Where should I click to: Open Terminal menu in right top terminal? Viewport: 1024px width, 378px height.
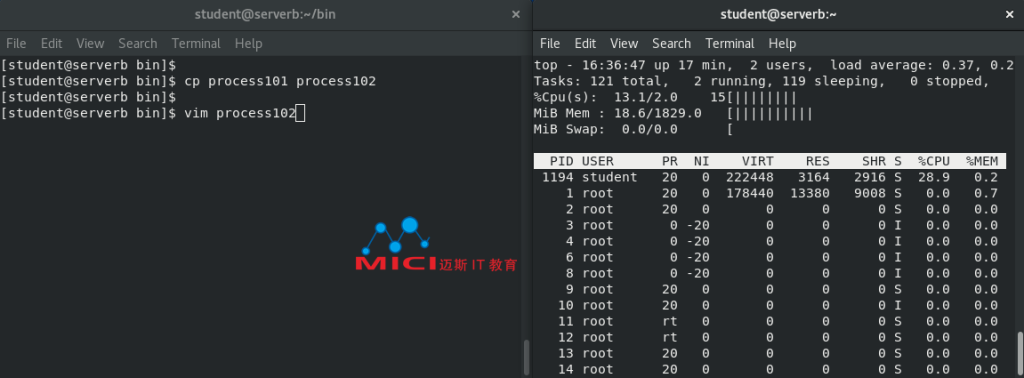point(729,44)
